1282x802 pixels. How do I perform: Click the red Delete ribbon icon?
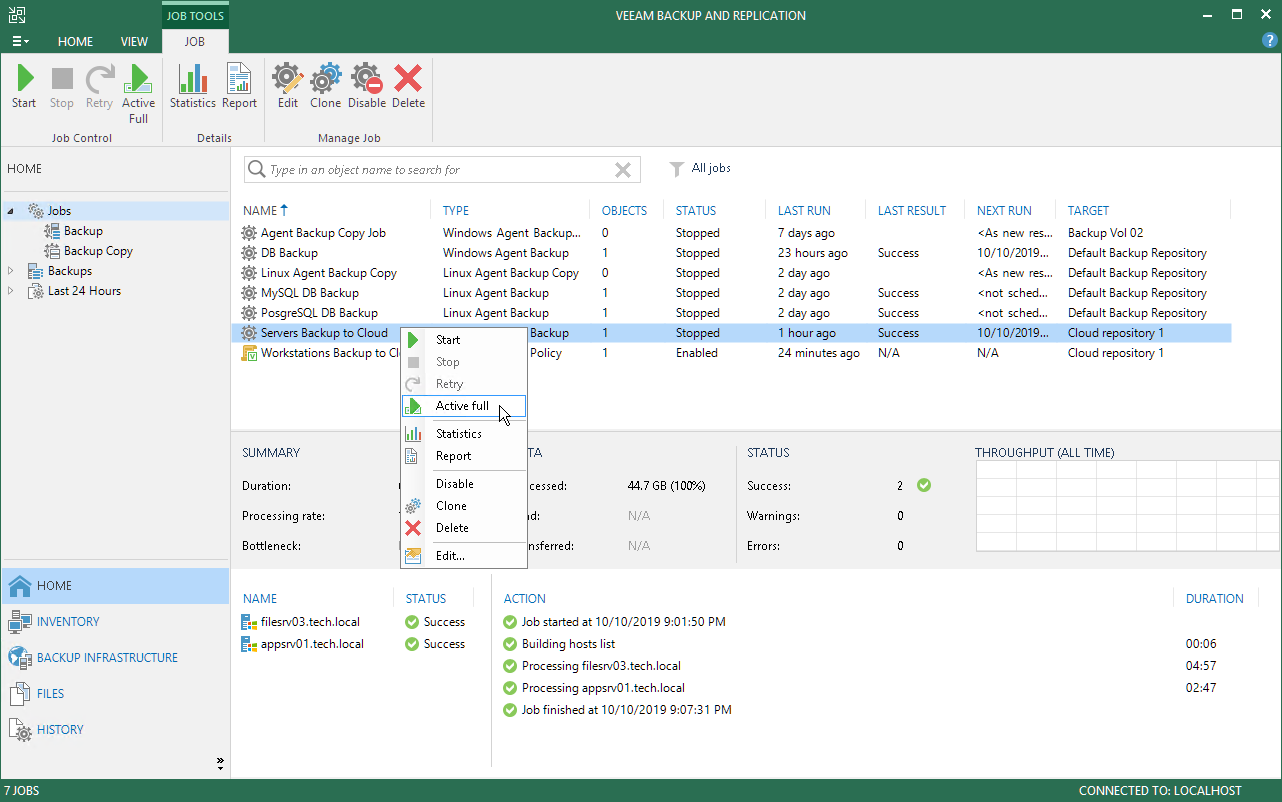coord(408,87)
